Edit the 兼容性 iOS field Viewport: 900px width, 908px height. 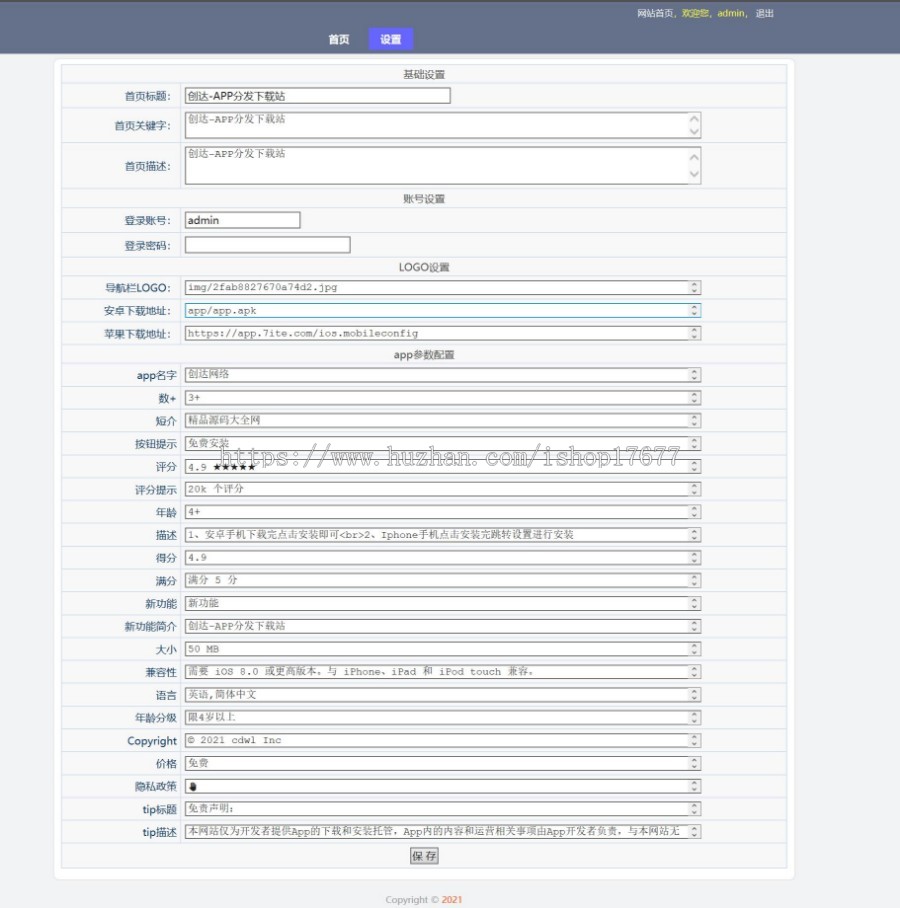click(x=442, y=672)
